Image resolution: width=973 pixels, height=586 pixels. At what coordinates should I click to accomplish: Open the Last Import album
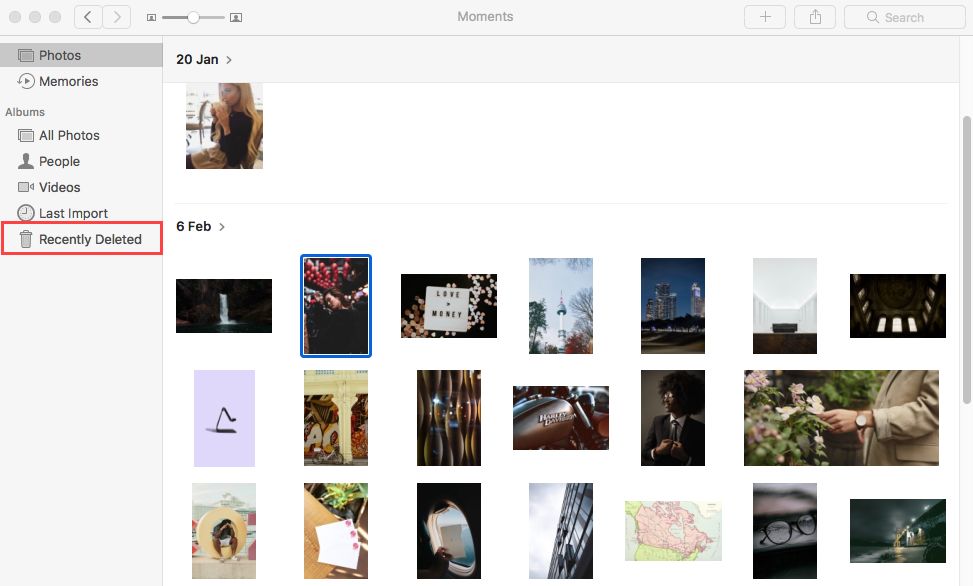coord(73,214)
